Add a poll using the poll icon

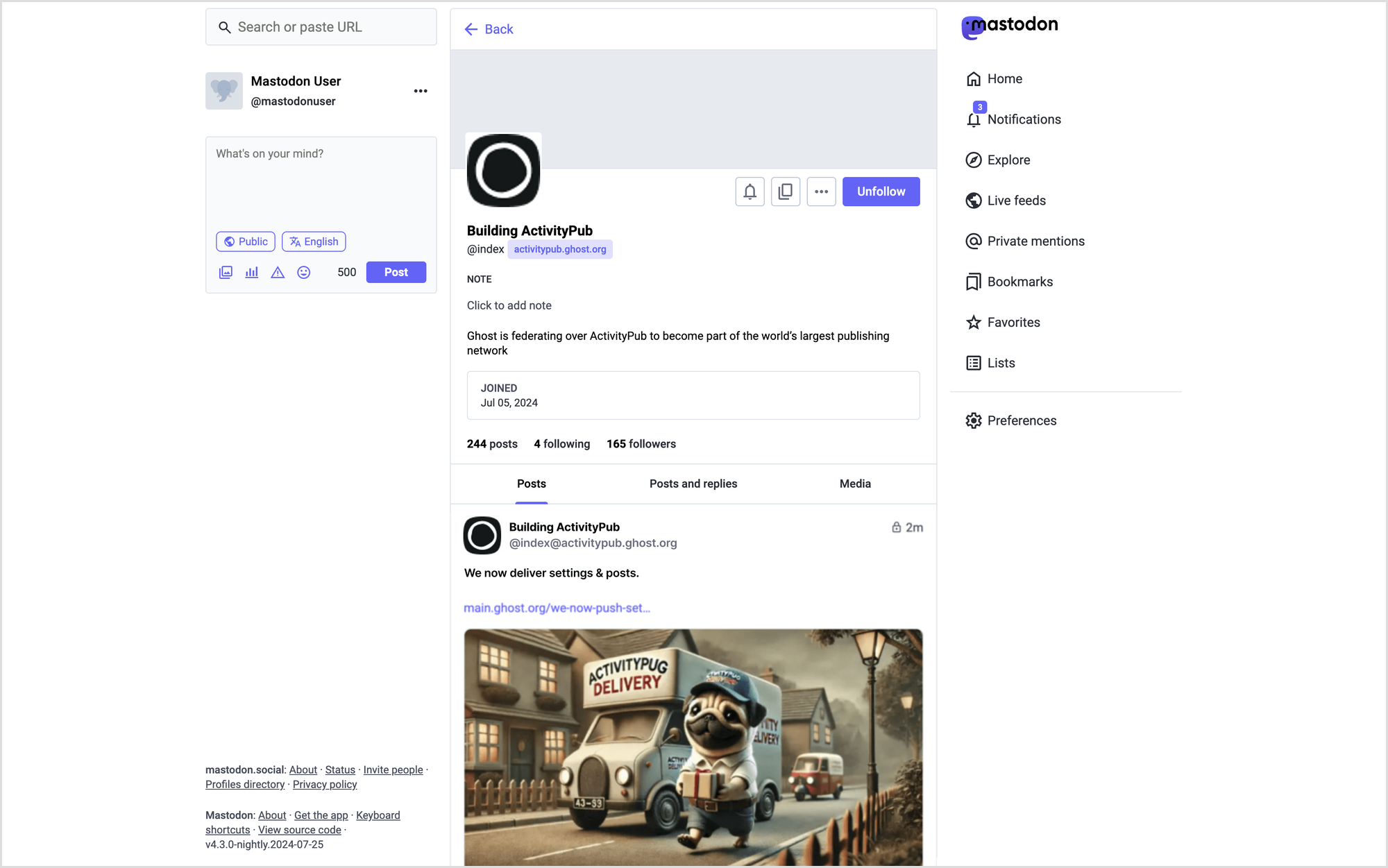coord(252,273)
